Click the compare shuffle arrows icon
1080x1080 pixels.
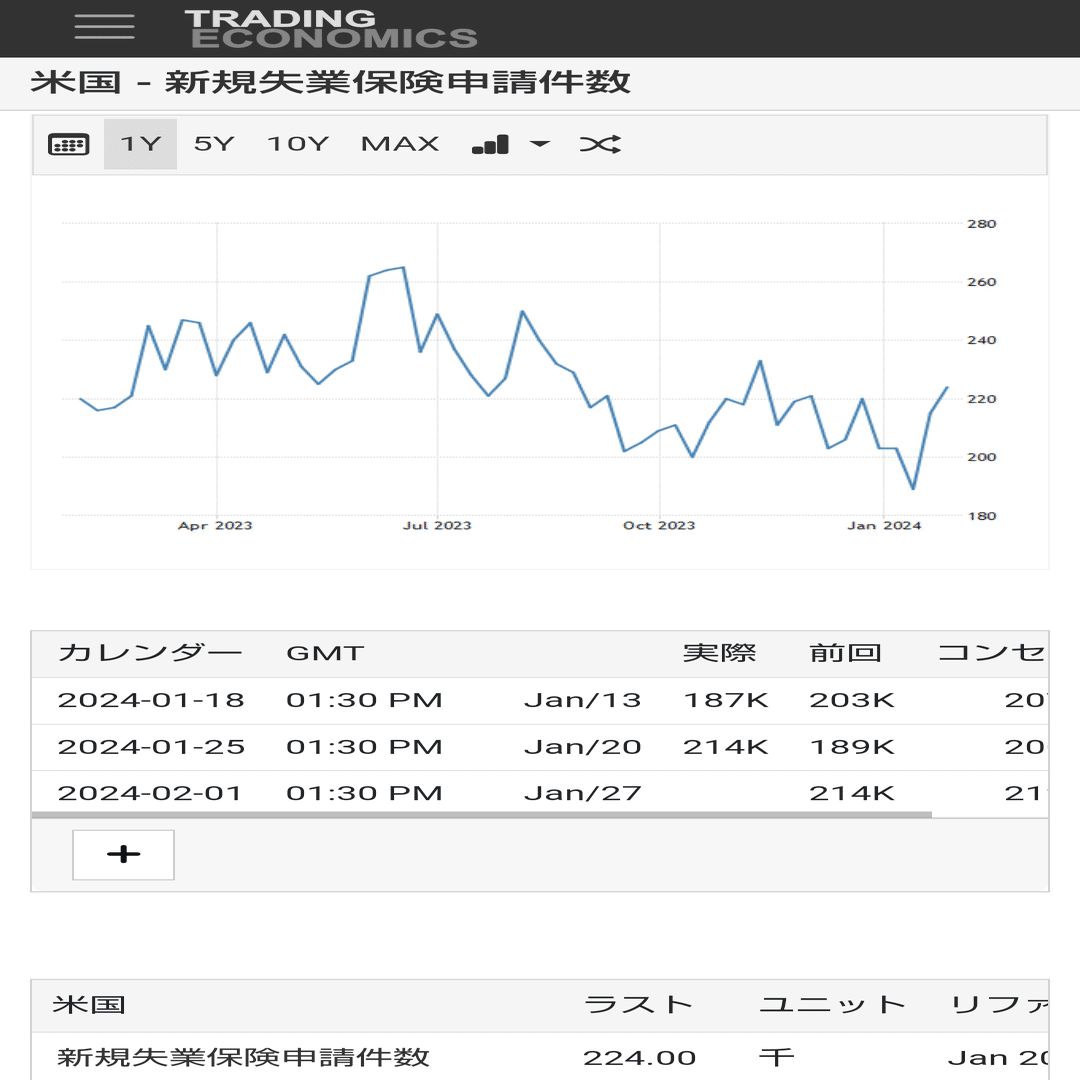(x=600, y=144)
